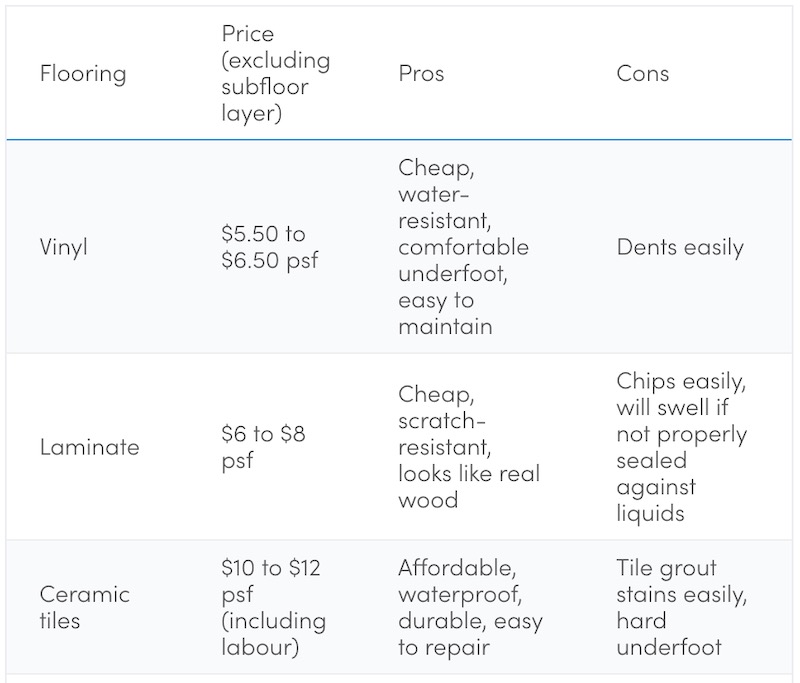Click the Pros column header
The image size is (800, 683).
click(x=421, y=74)
